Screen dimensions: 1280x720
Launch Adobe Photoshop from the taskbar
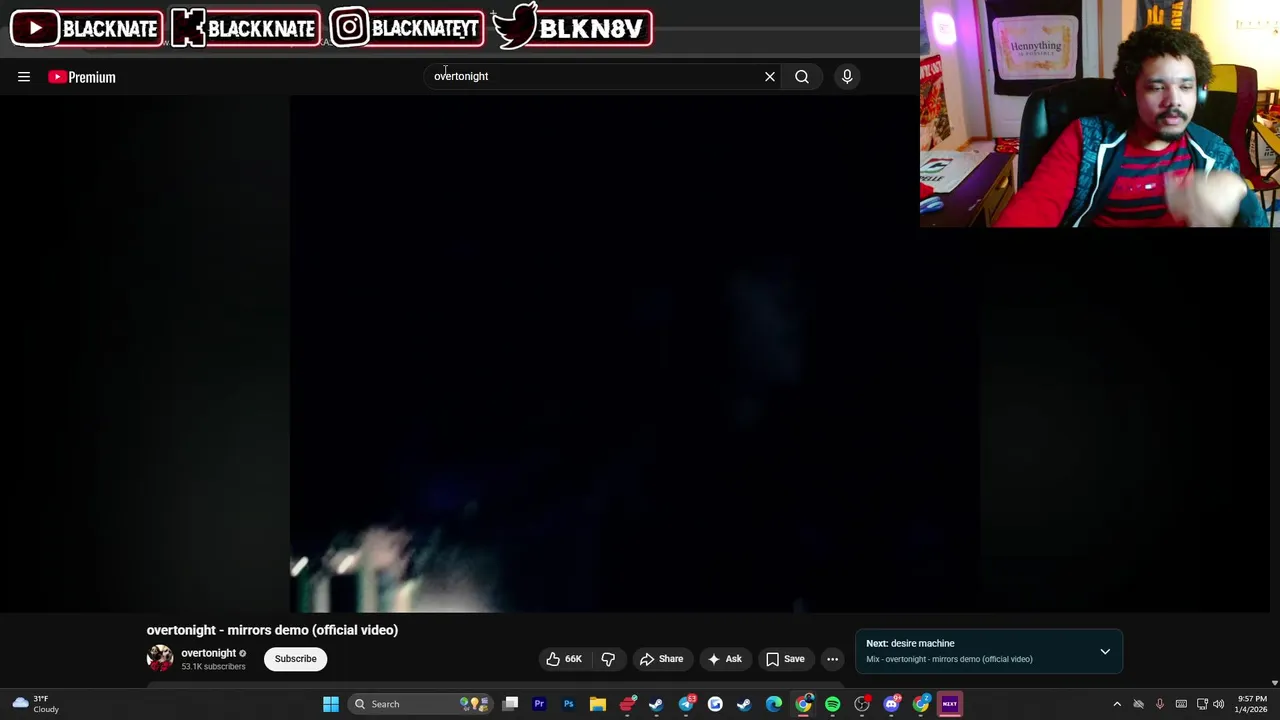point(568,704)
